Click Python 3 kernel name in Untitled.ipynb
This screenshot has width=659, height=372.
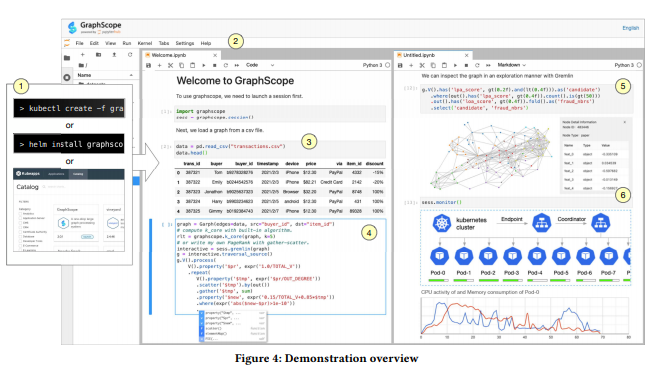tap(624, 65)
